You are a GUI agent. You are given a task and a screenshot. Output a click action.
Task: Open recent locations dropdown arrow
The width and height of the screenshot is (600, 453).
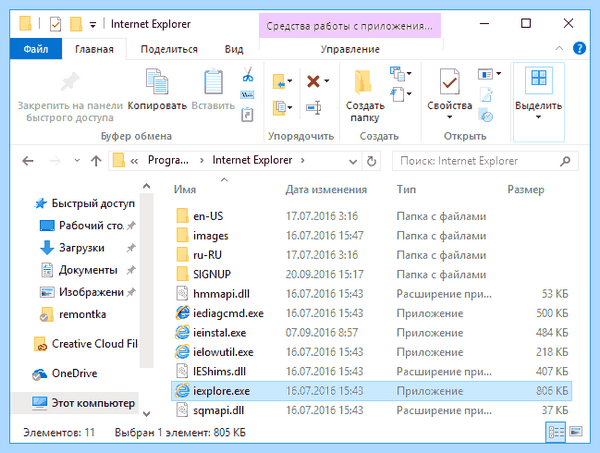tap(77, 161)
